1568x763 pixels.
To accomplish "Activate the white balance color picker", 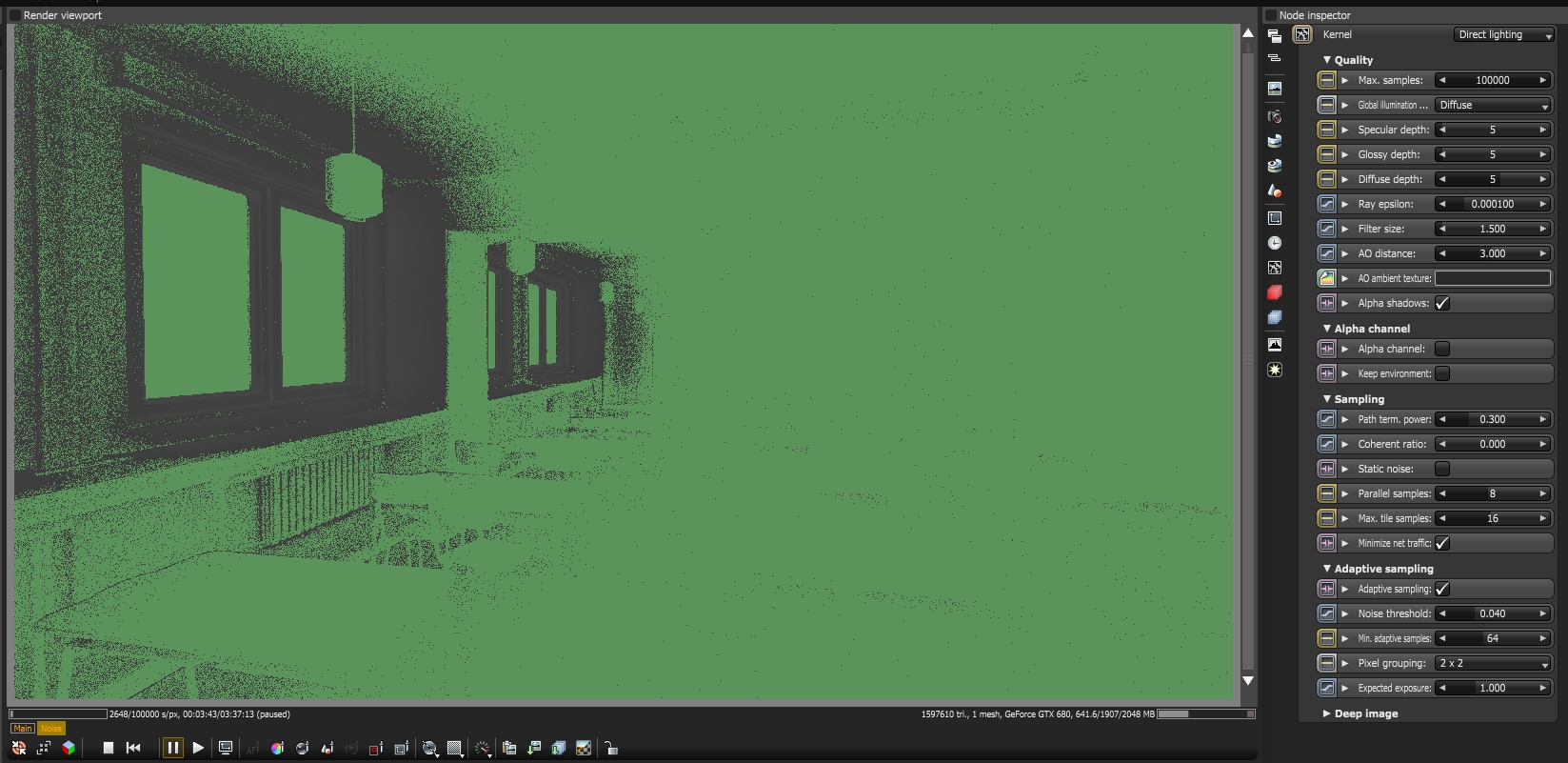I will [277, 749].
